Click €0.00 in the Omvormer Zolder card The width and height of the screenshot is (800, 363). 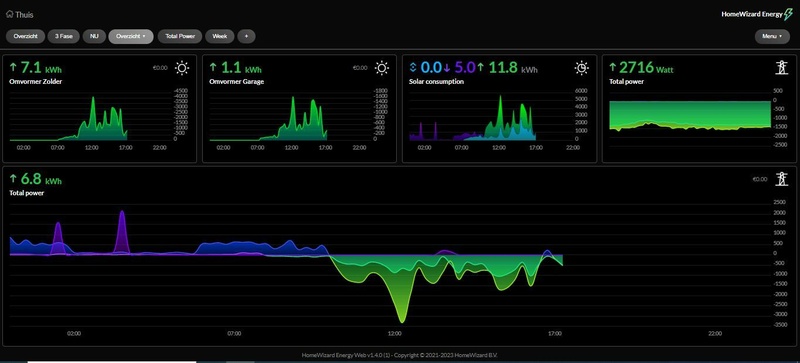click(160, 67)
